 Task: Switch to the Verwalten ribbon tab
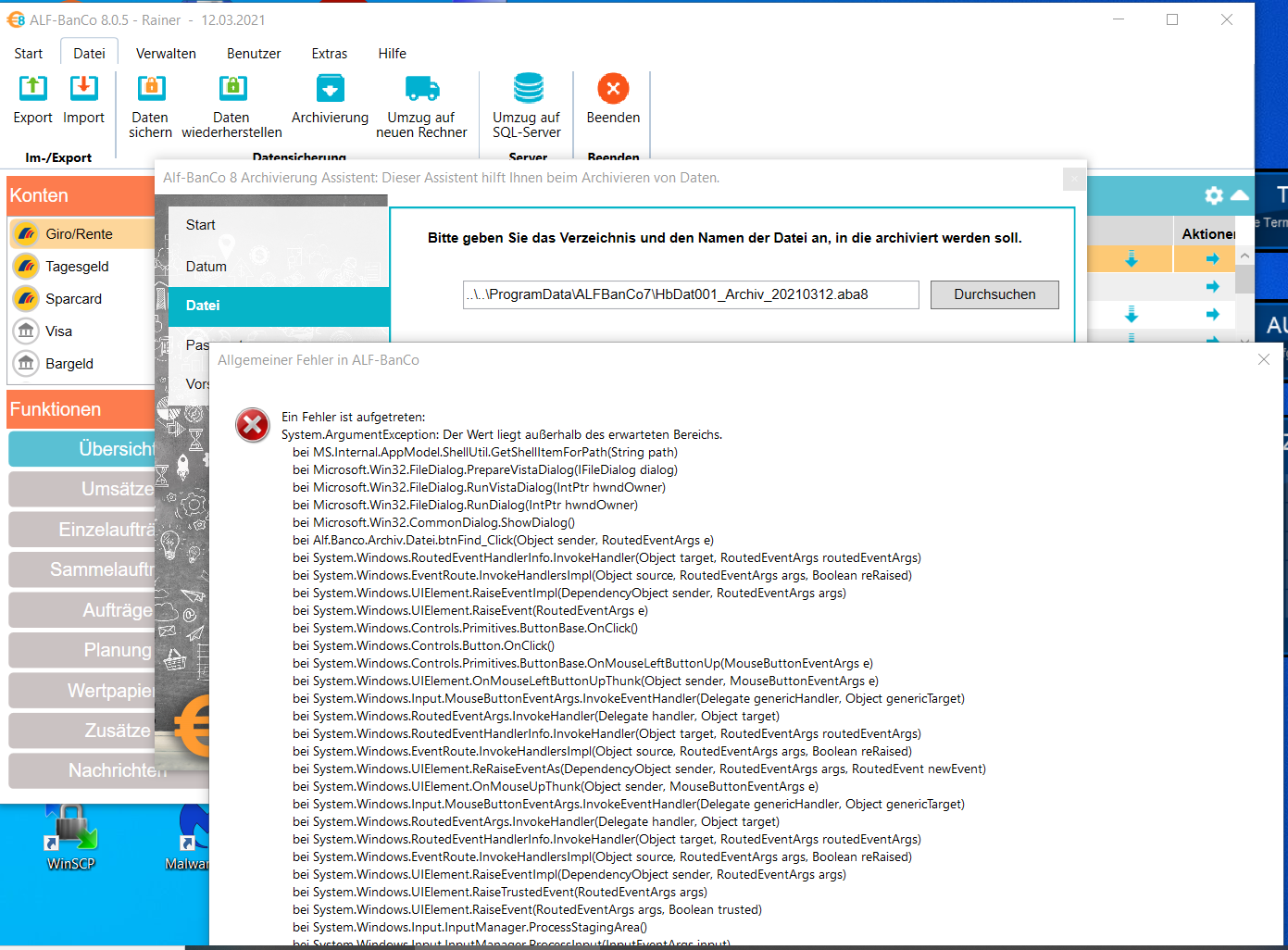(x=166, y=54)
